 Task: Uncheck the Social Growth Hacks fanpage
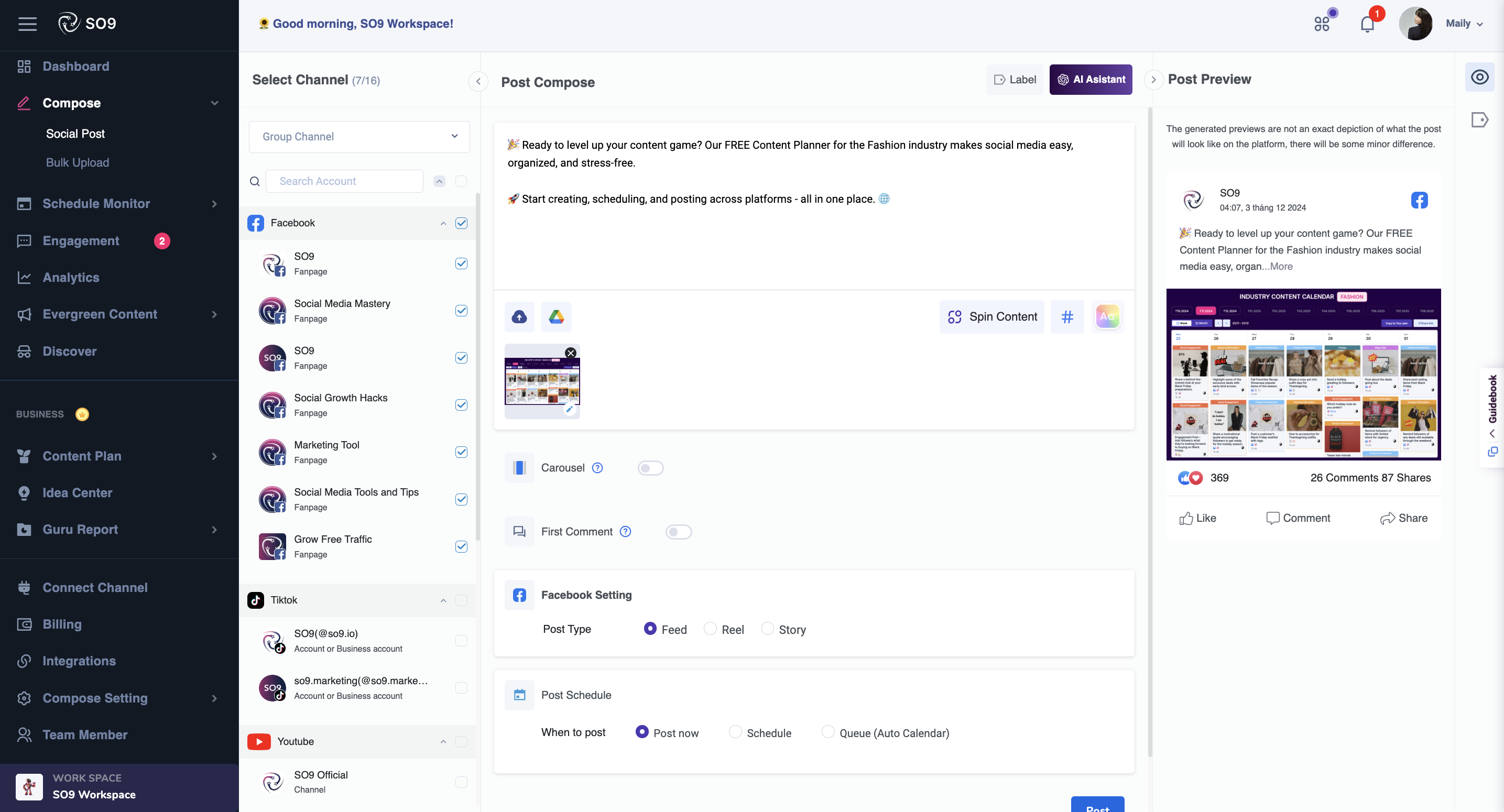[x=461, y=404]
